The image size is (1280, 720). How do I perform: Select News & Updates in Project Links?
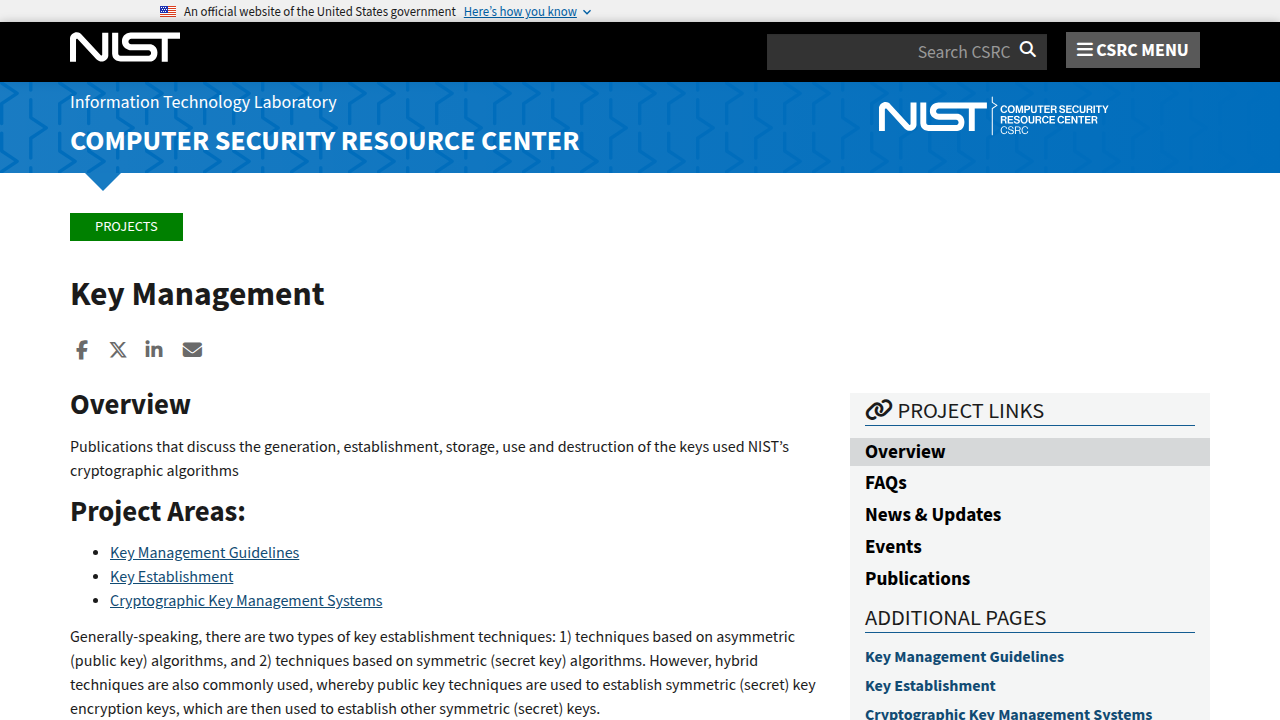click(x=932, y=514)
